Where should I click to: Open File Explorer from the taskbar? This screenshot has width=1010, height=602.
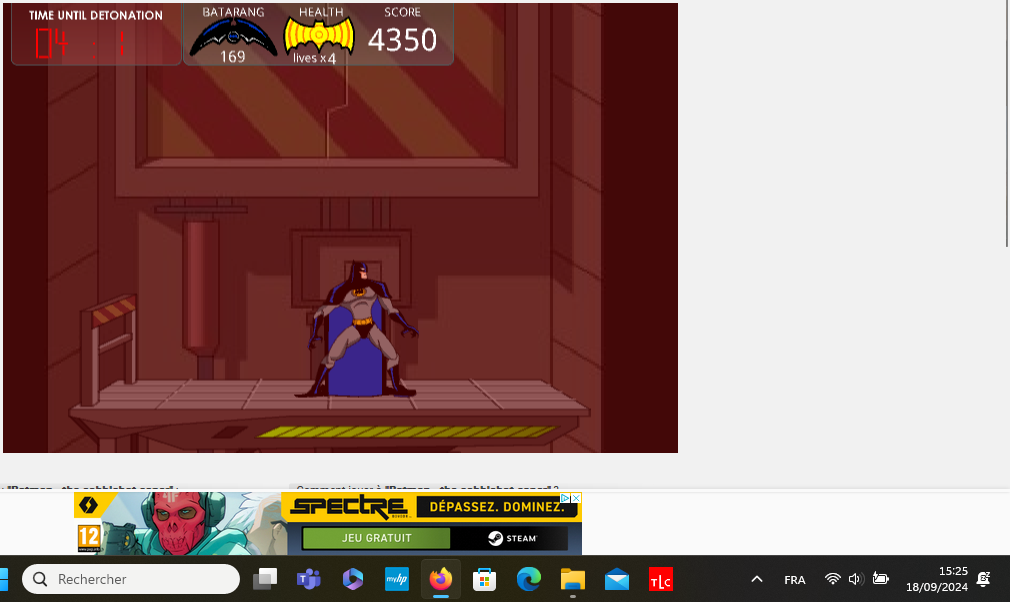coord(572,579)
